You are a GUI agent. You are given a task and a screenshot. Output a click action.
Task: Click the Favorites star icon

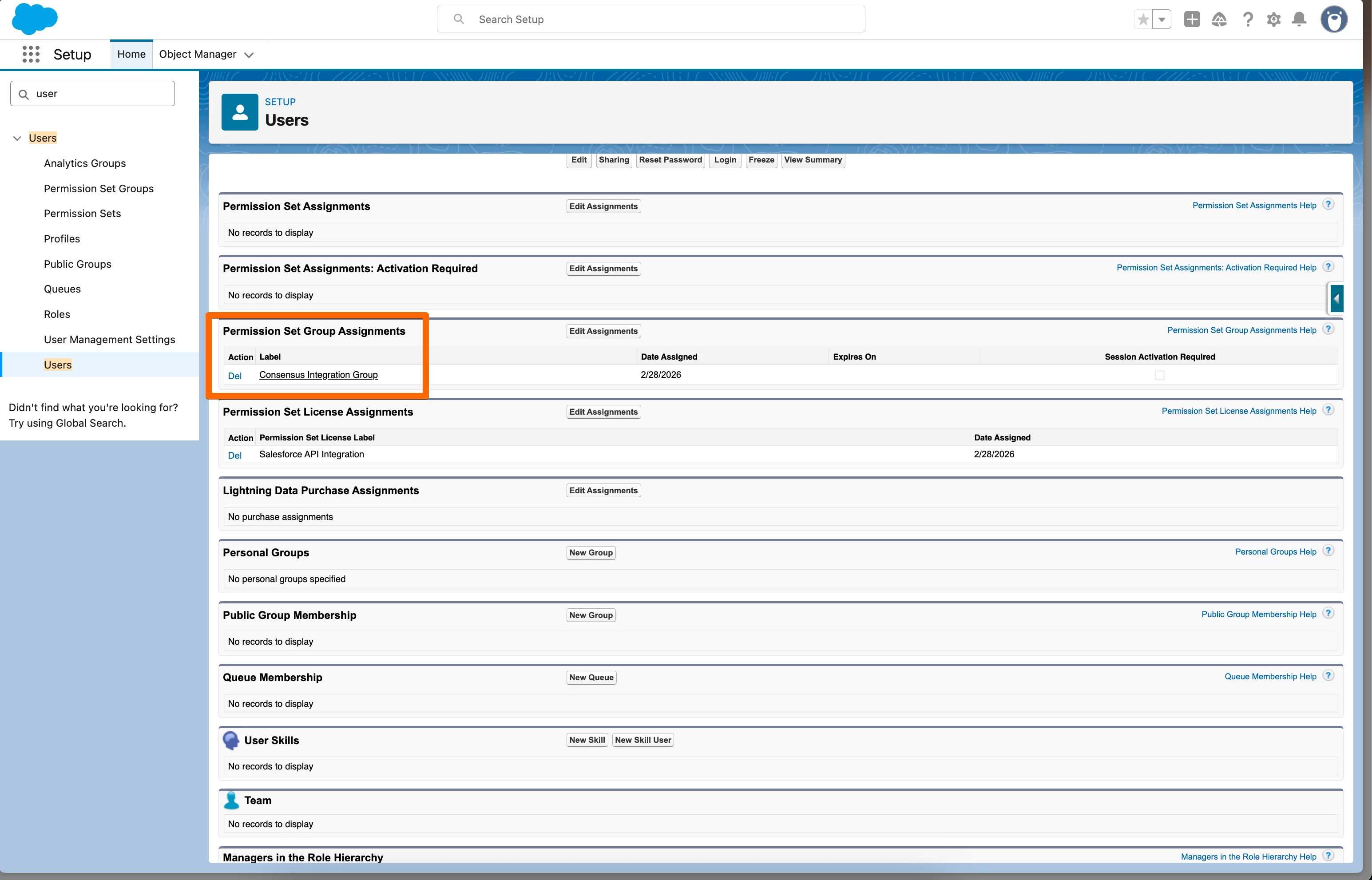pos(1143,20)
